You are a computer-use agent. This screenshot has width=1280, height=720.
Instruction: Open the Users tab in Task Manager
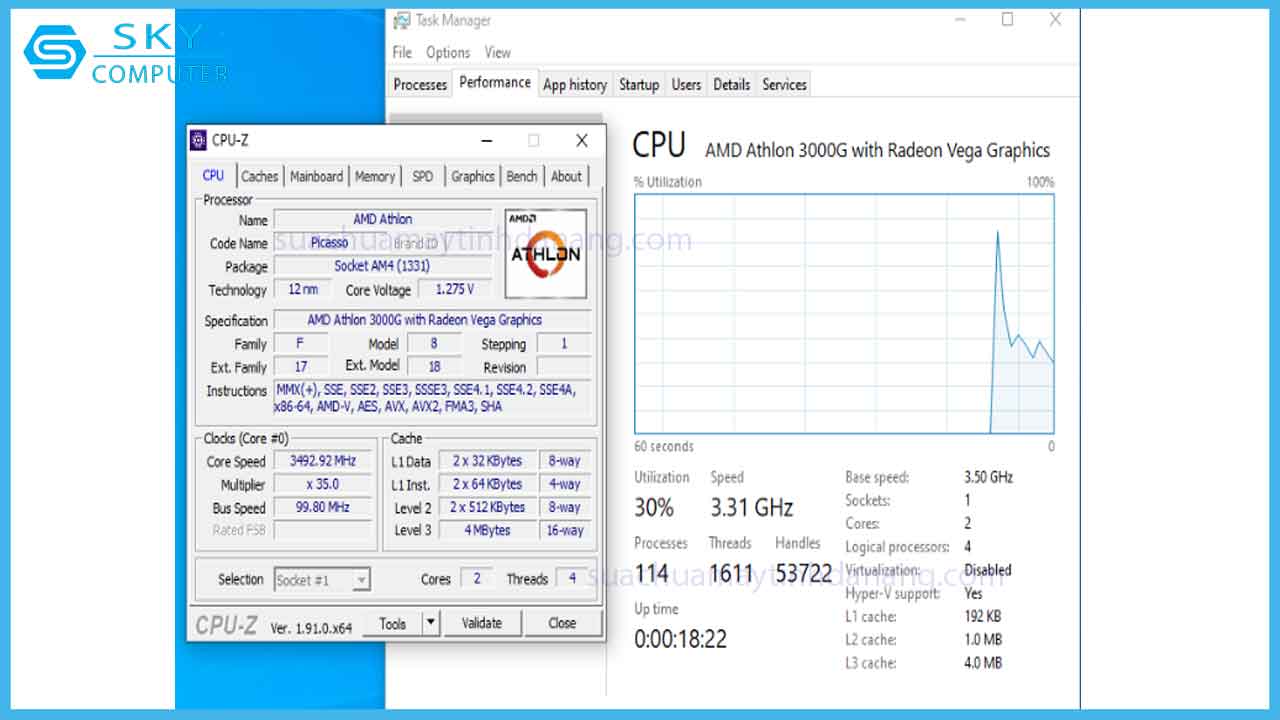point(686,85)
